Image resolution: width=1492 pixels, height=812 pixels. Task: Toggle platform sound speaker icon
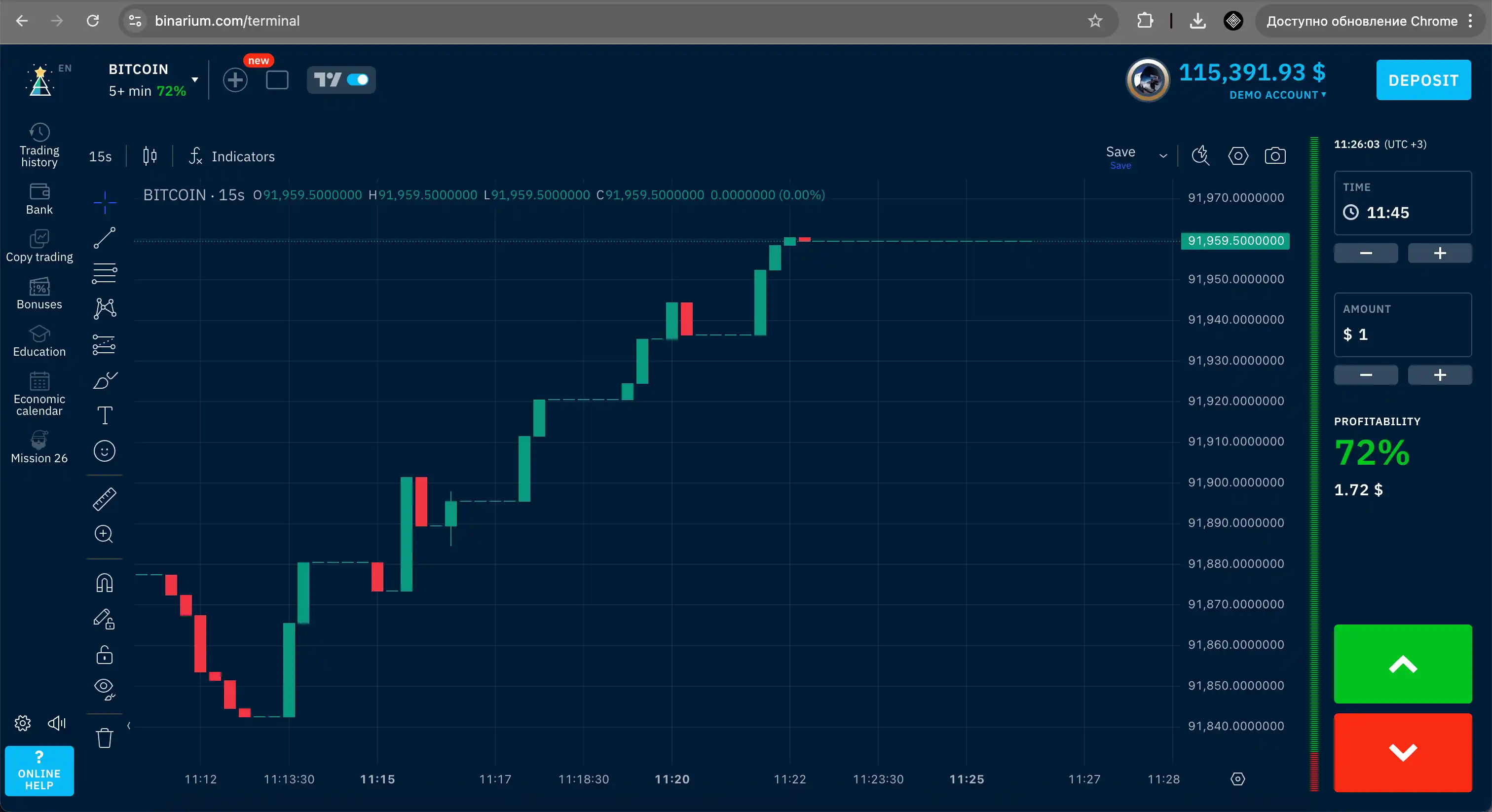coord(57,723)
